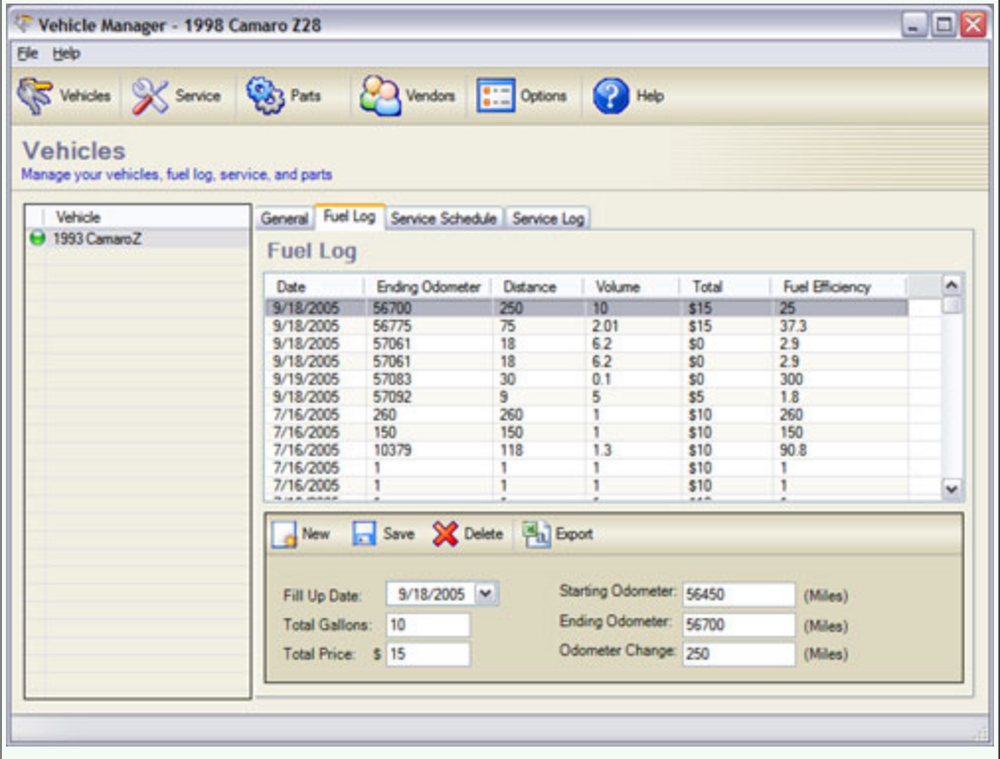Click the Export spreadsheet icon

pos(536,534)
